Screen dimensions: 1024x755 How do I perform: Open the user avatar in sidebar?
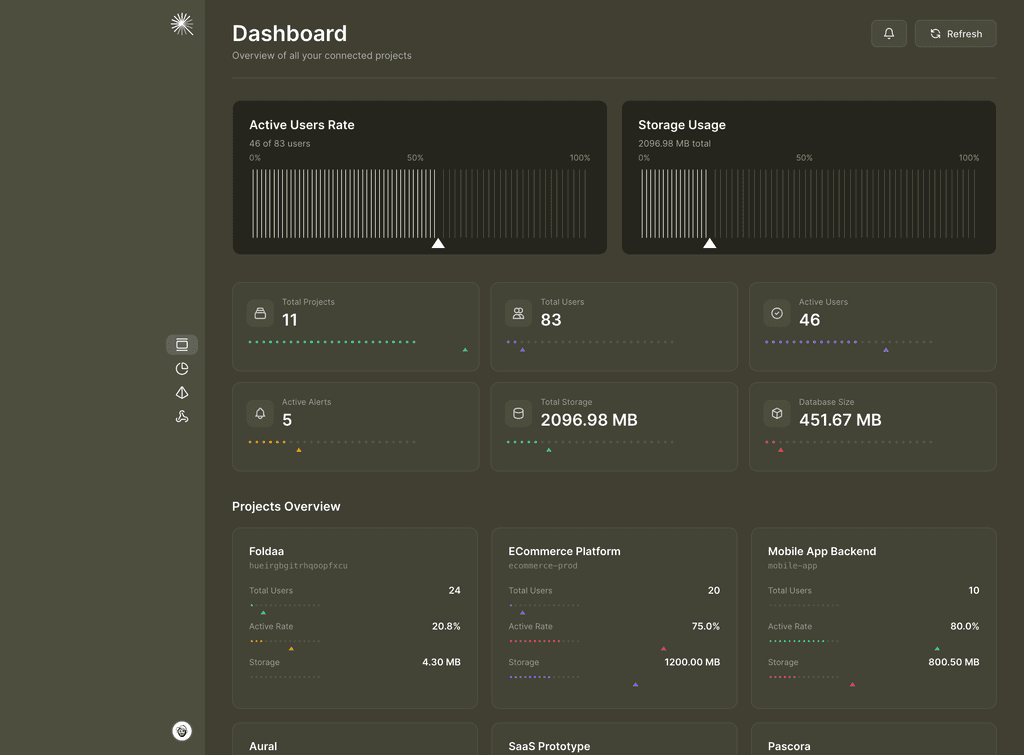(x=182, y=731)
